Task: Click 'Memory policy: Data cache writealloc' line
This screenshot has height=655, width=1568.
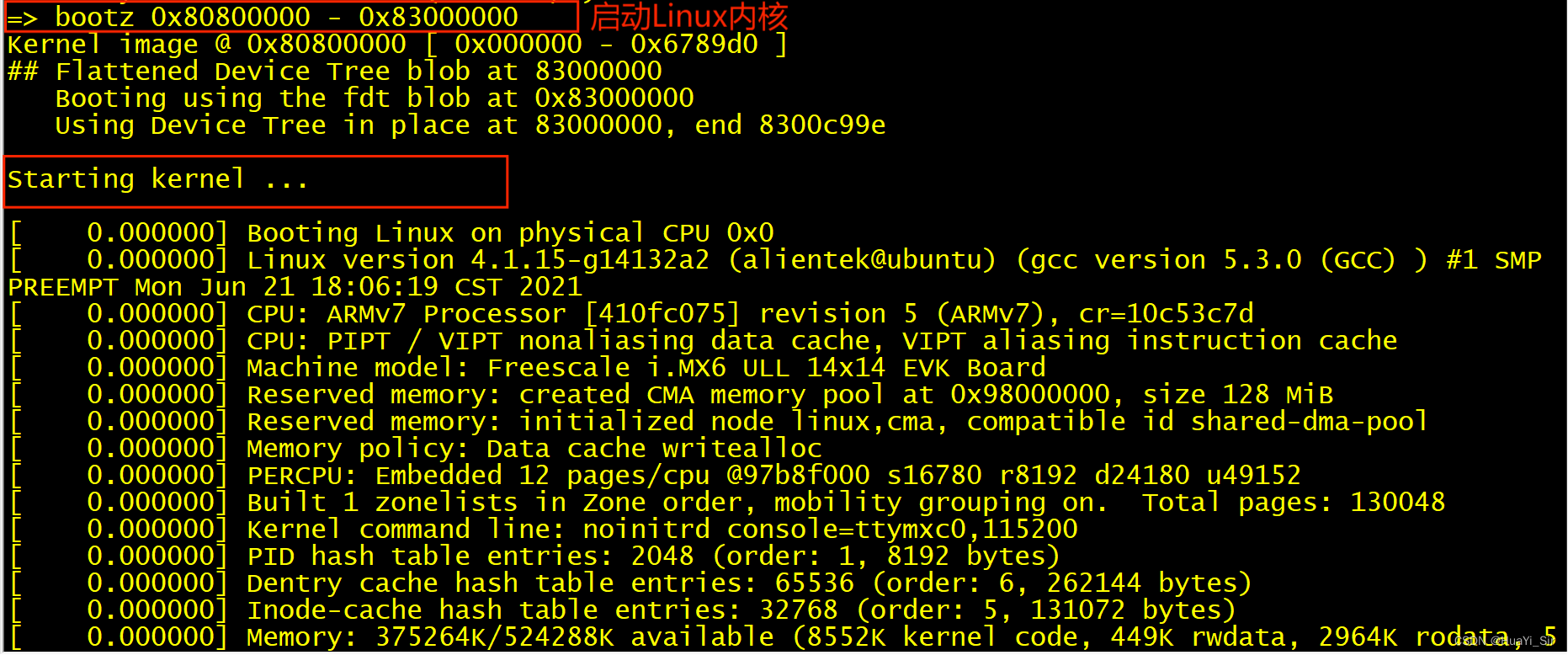Action: point(416,448)
